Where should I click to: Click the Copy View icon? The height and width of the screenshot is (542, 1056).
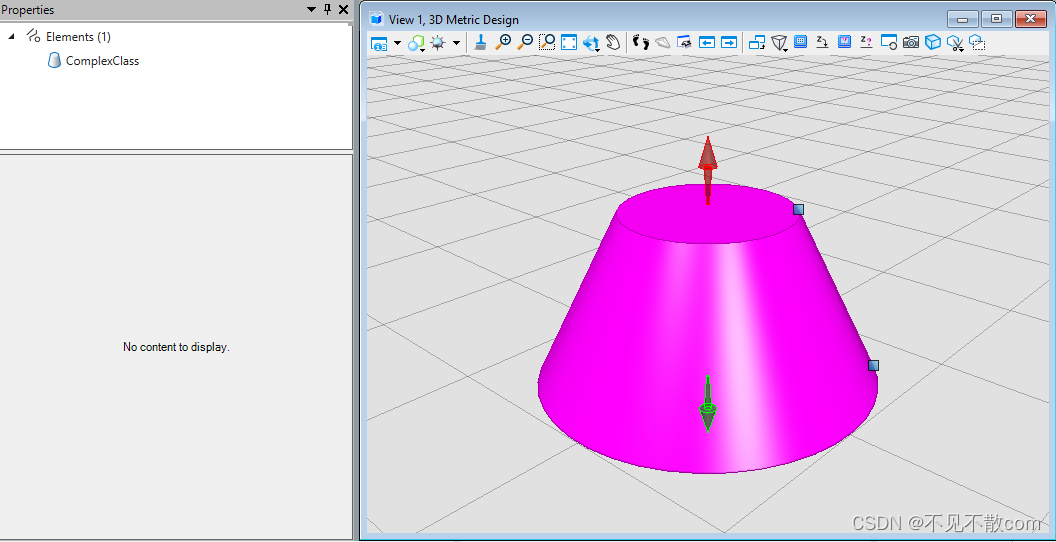757,43
